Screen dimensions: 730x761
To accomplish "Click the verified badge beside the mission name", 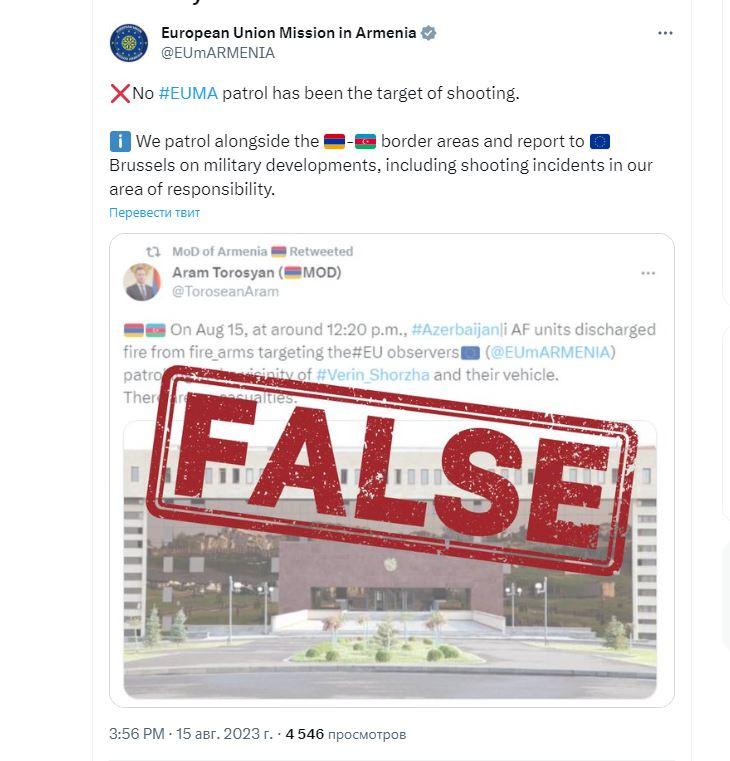I will point(428,33).
